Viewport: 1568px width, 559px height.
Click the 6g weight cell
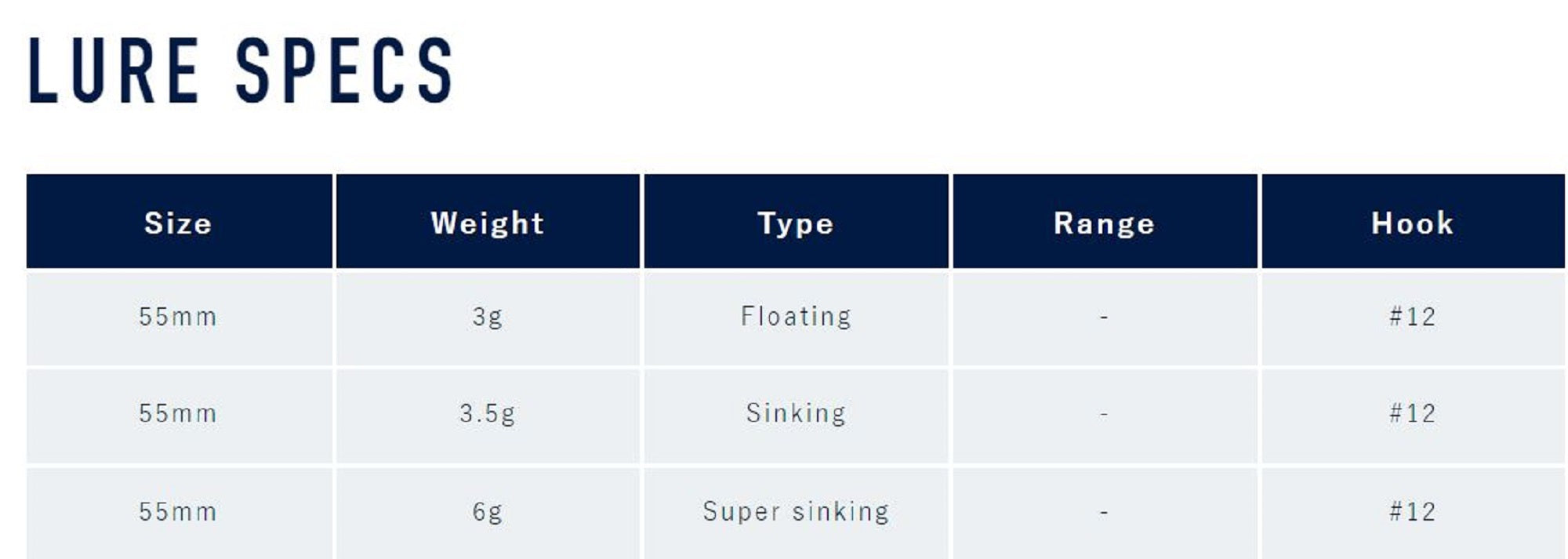487,512
